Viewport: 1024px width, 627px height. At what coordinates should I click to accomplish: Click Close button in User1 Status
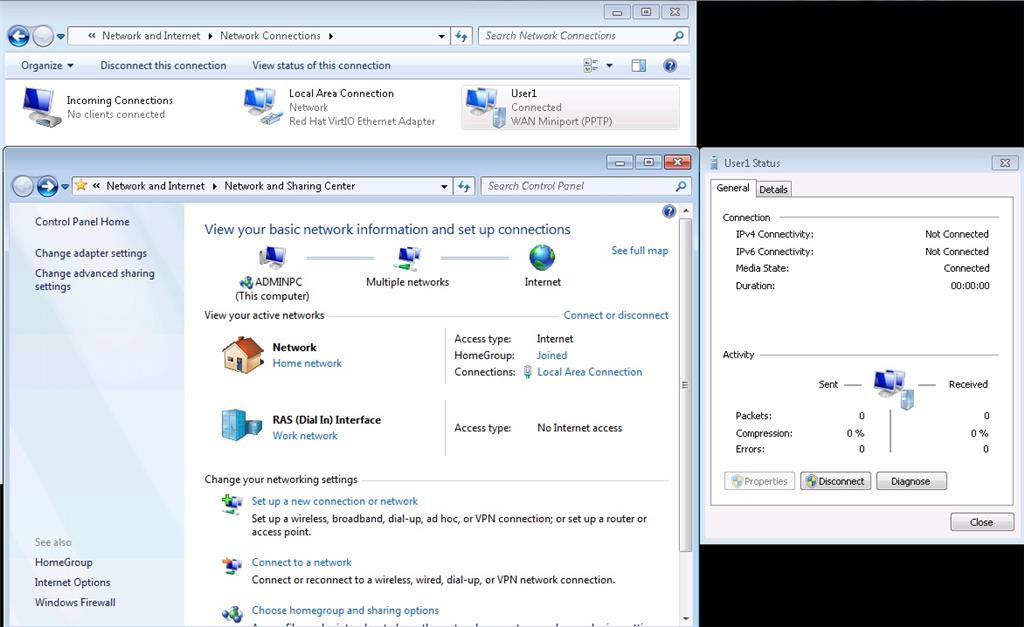coord(982,522)
